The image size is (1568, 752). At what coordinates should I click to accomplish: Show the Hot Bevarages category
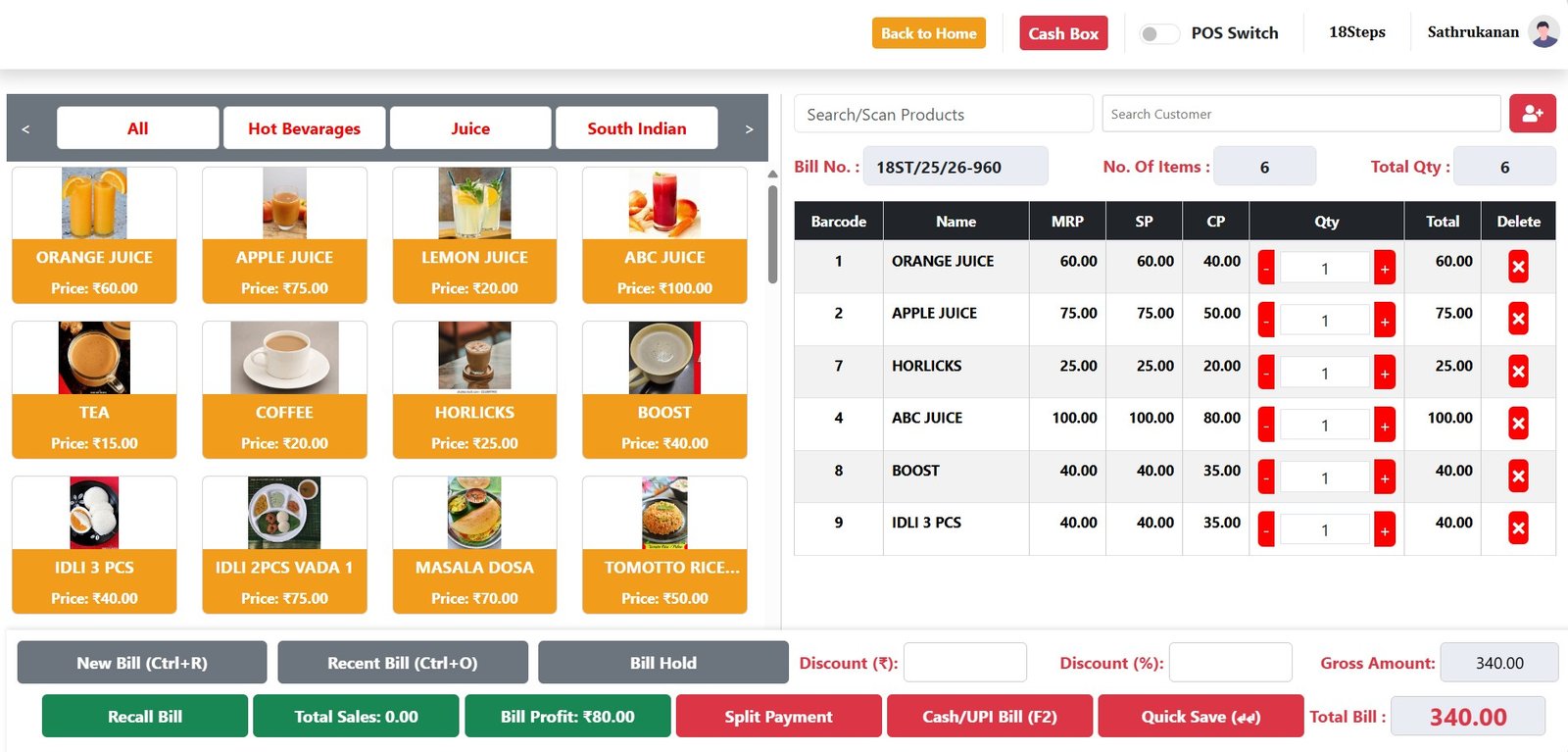click(304, 128)
